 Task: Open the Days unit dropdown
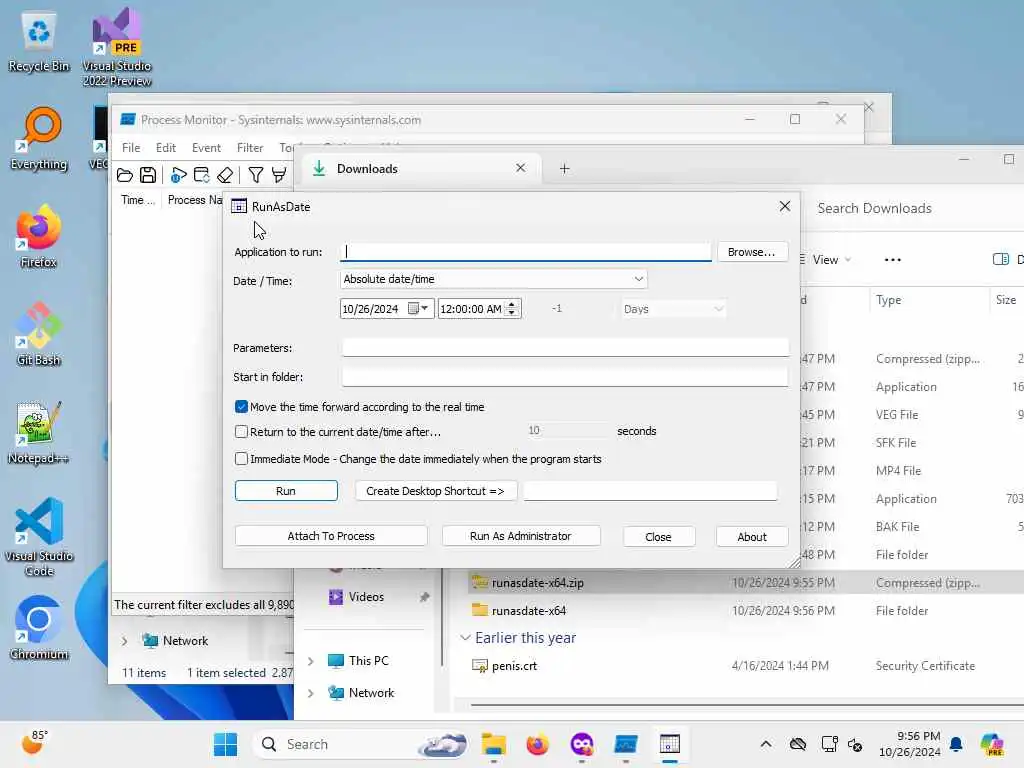(673, 309)
